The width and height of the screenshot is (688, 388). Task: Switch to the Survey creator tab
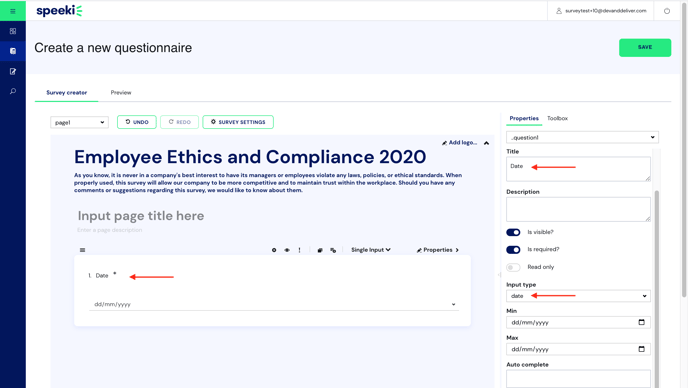[x=67, y=93]
